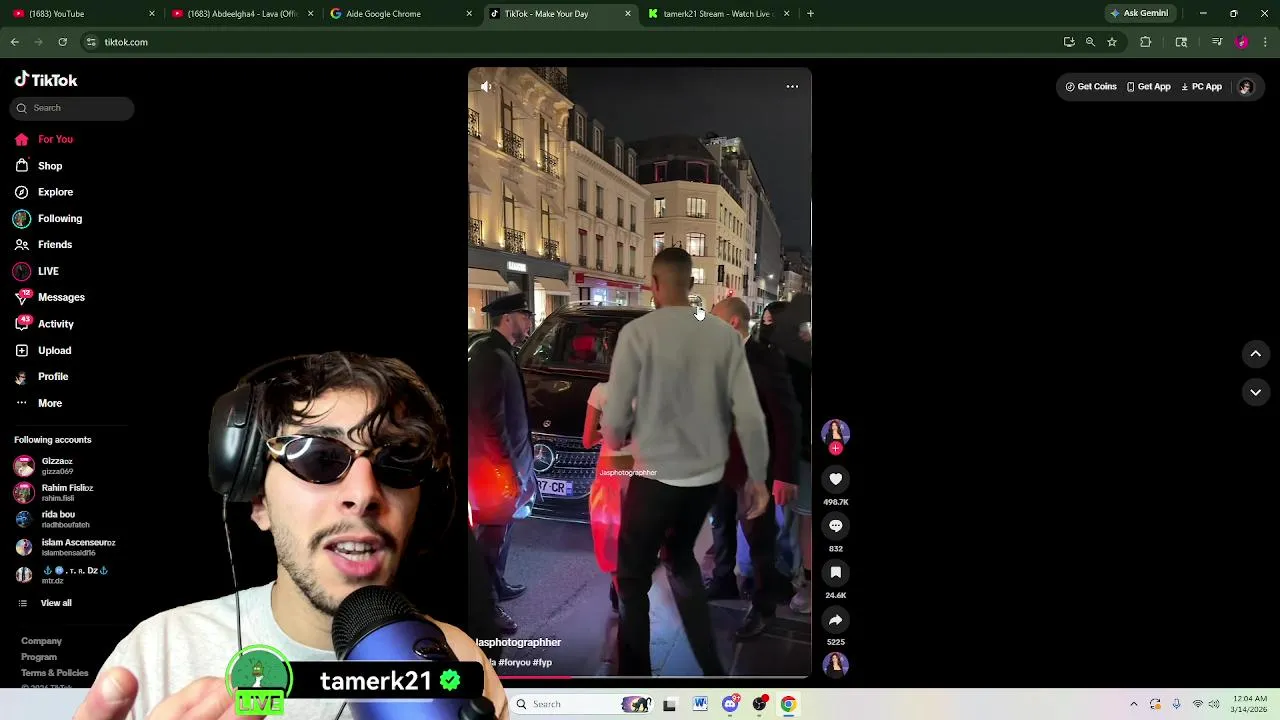The width and height of the screenshot is (1280, 720).
Task: Open the zoom magnifier in the address bar
Action: (x=1090, y=42)
